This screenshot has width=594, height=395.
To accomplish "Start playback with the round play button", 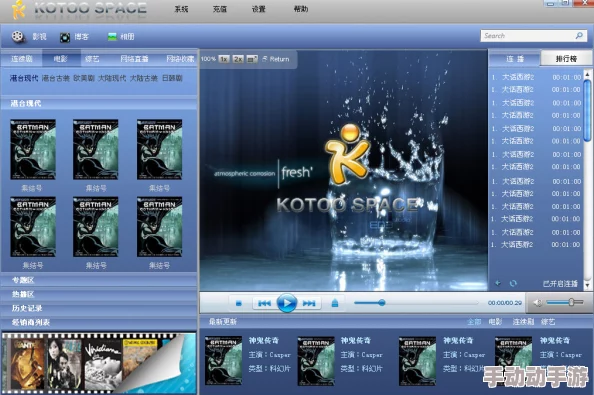I will (287, 303).
